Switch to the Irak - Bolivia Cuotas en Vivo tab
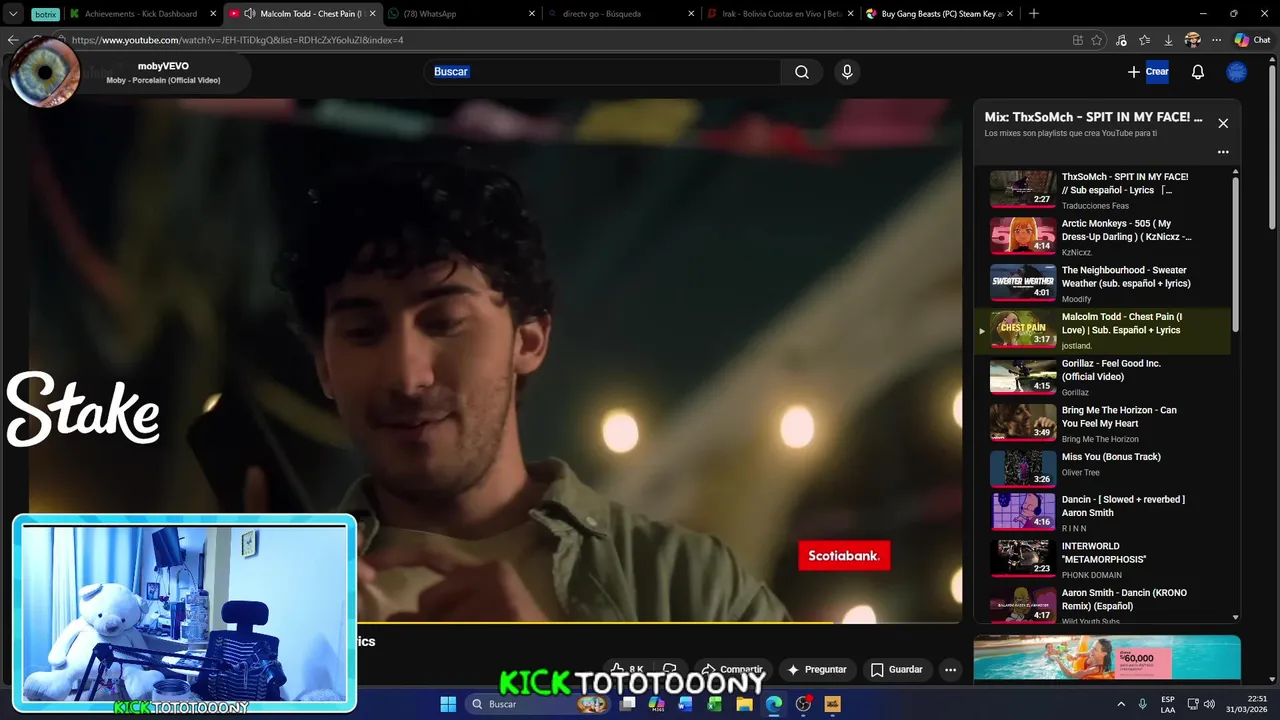Viewport: 1280px width, 720px height. [x=779, y=14]
